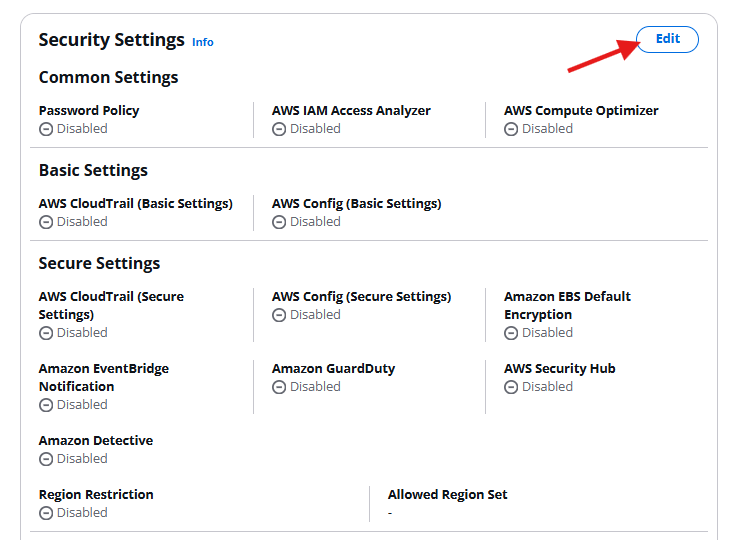Open the Security Settings Info link
Viewport: 754px width, 540px height.
pyautogui.click(x=203, y=42)
